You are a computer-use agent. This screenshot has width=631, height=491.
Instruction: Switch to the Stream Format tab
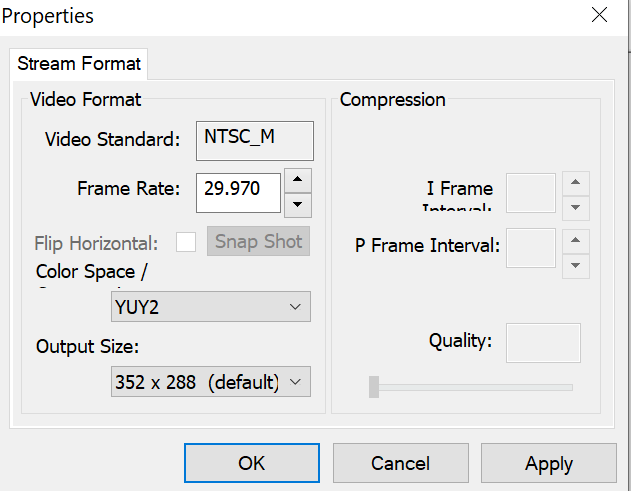[x=79, y=64]
